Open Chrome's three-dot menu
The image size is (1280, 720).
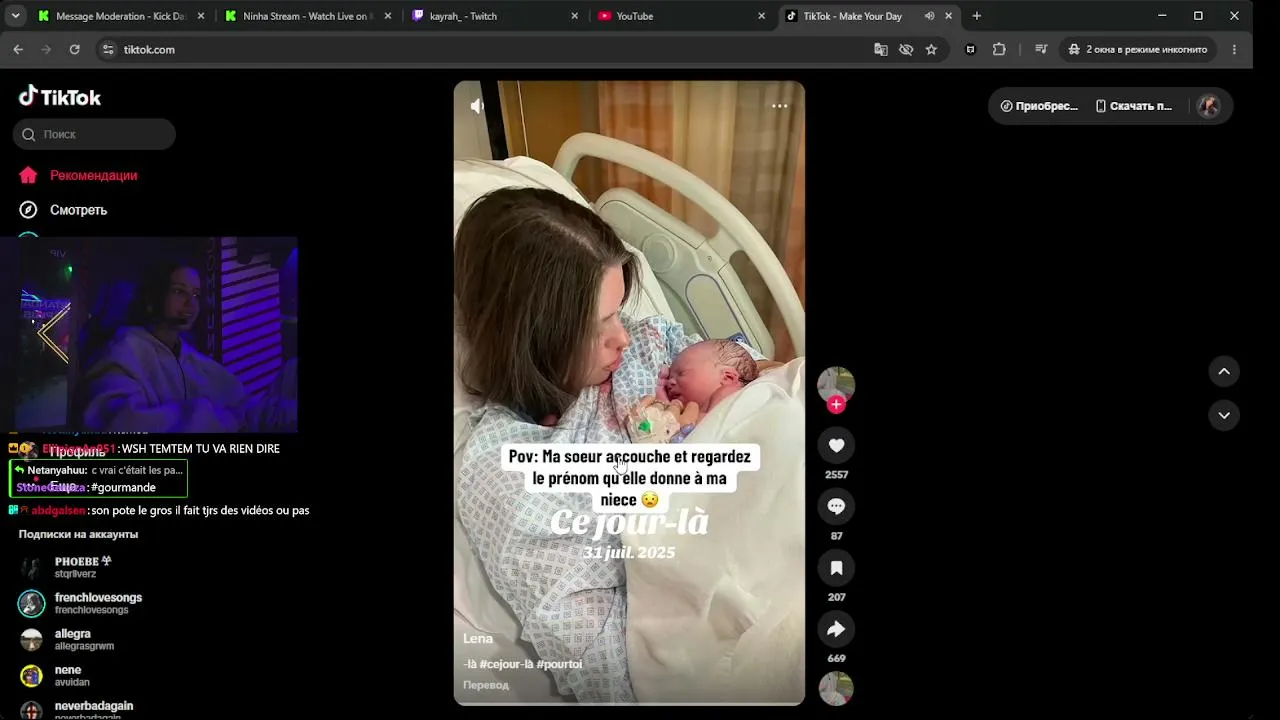(x=1235, y=49)
